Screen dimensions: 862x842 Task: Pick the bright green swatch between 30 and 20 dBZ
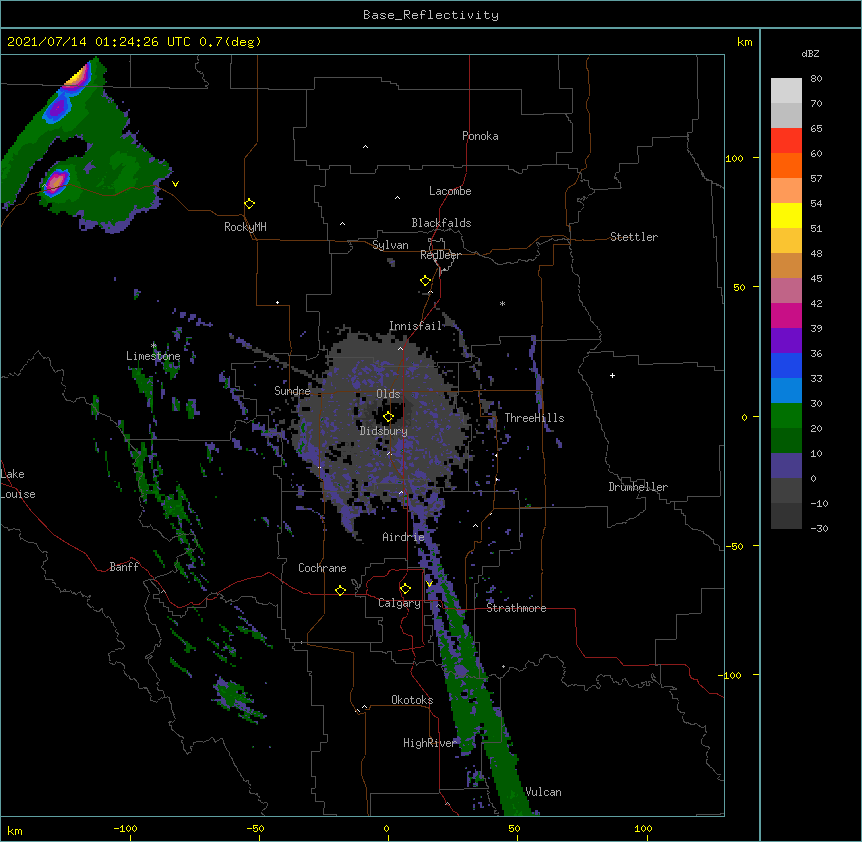point(786,415)
